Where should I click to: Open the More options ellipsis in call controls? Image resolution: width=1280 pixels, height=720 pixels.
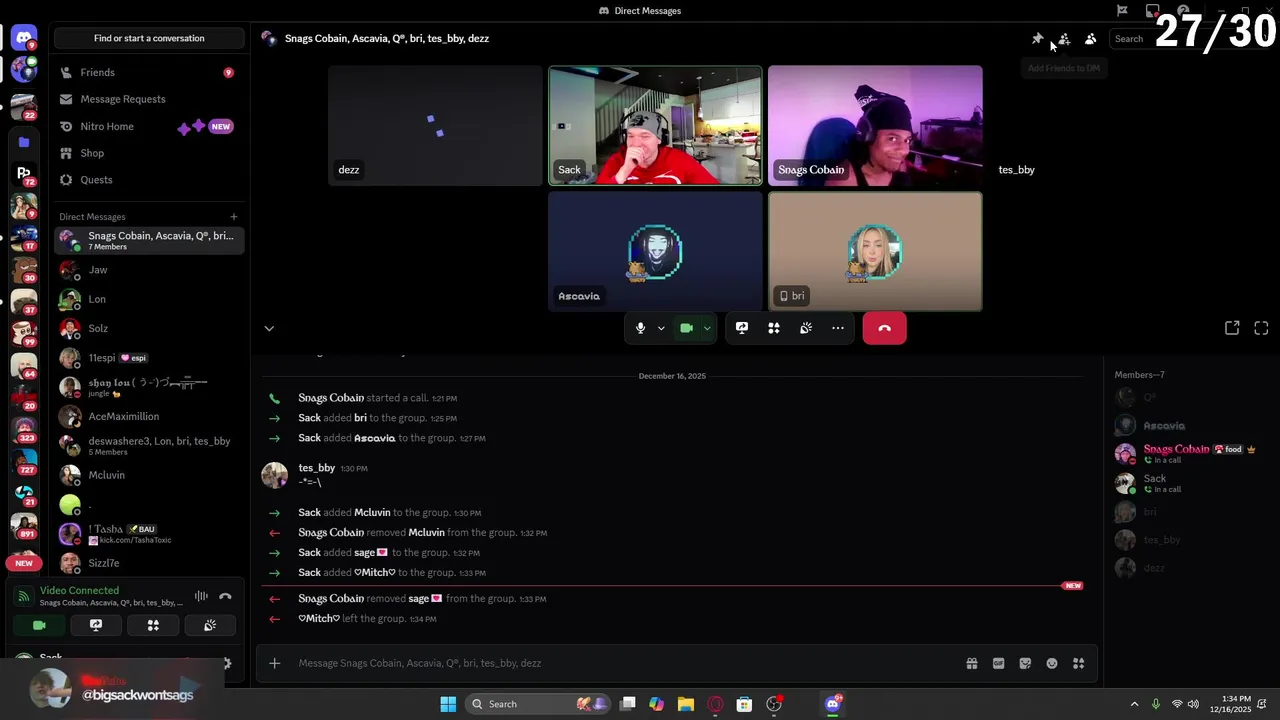[x=838, y=328]
